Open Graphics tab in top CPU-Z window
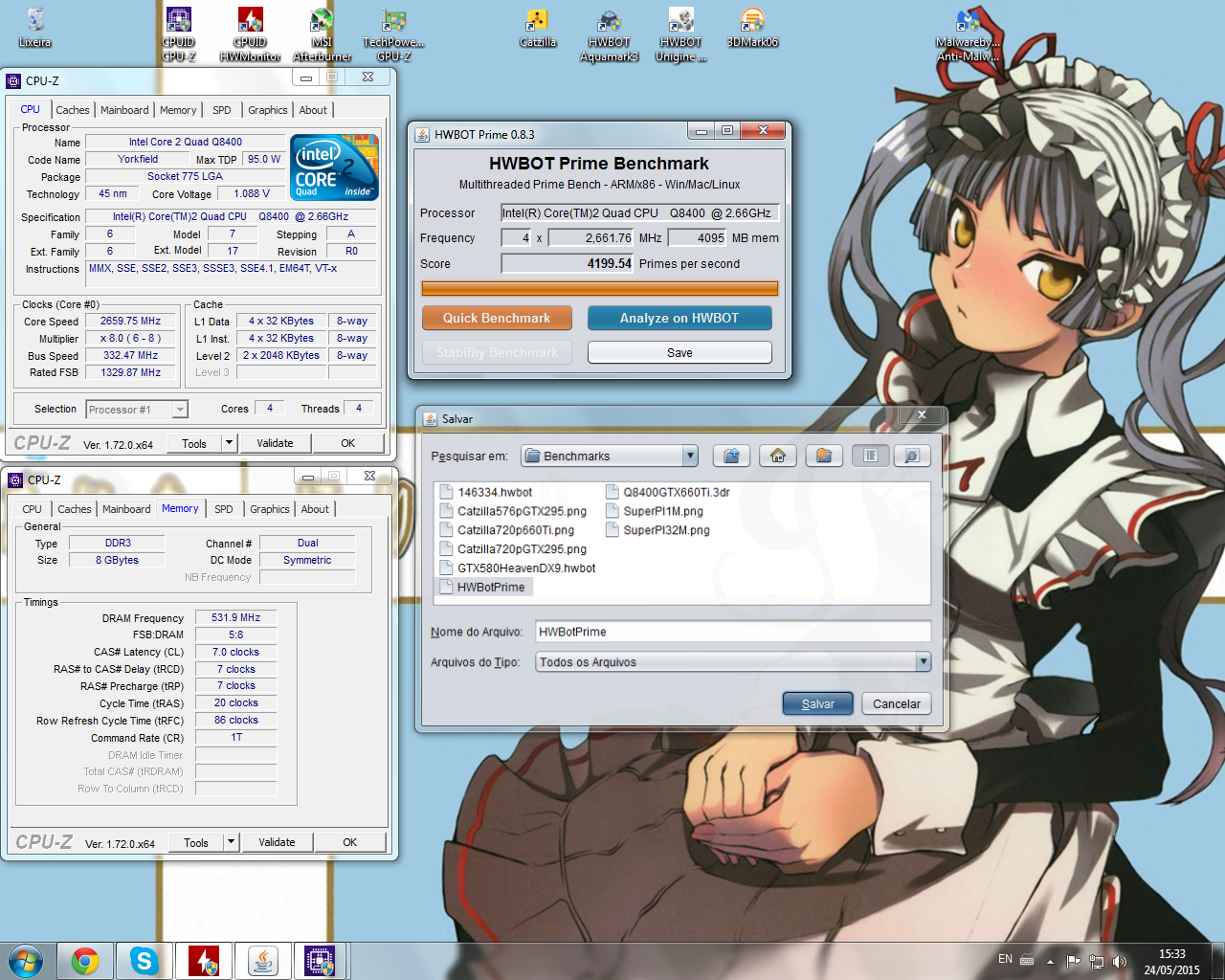Viewport: 1225px width, 980px height. click(267, 110)
